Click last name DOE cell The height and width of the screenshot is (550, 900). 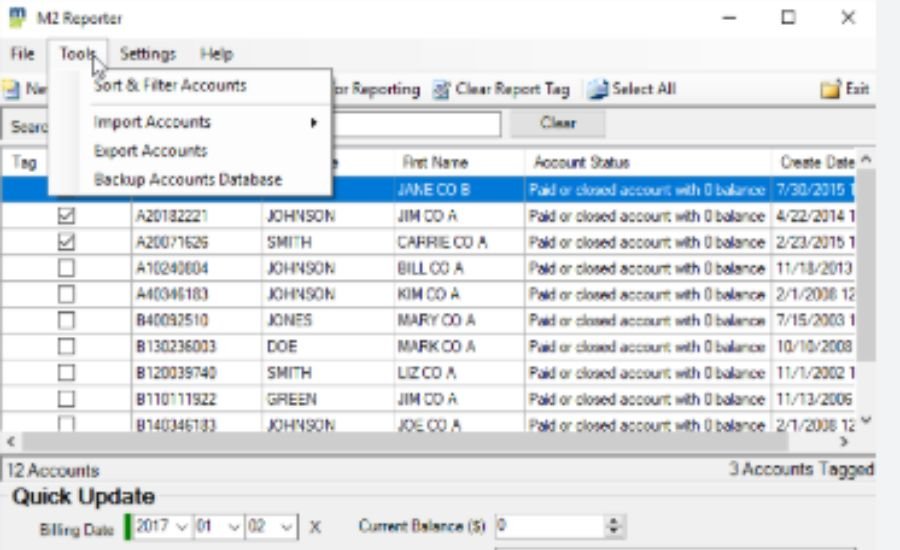(x=328, y=347)
